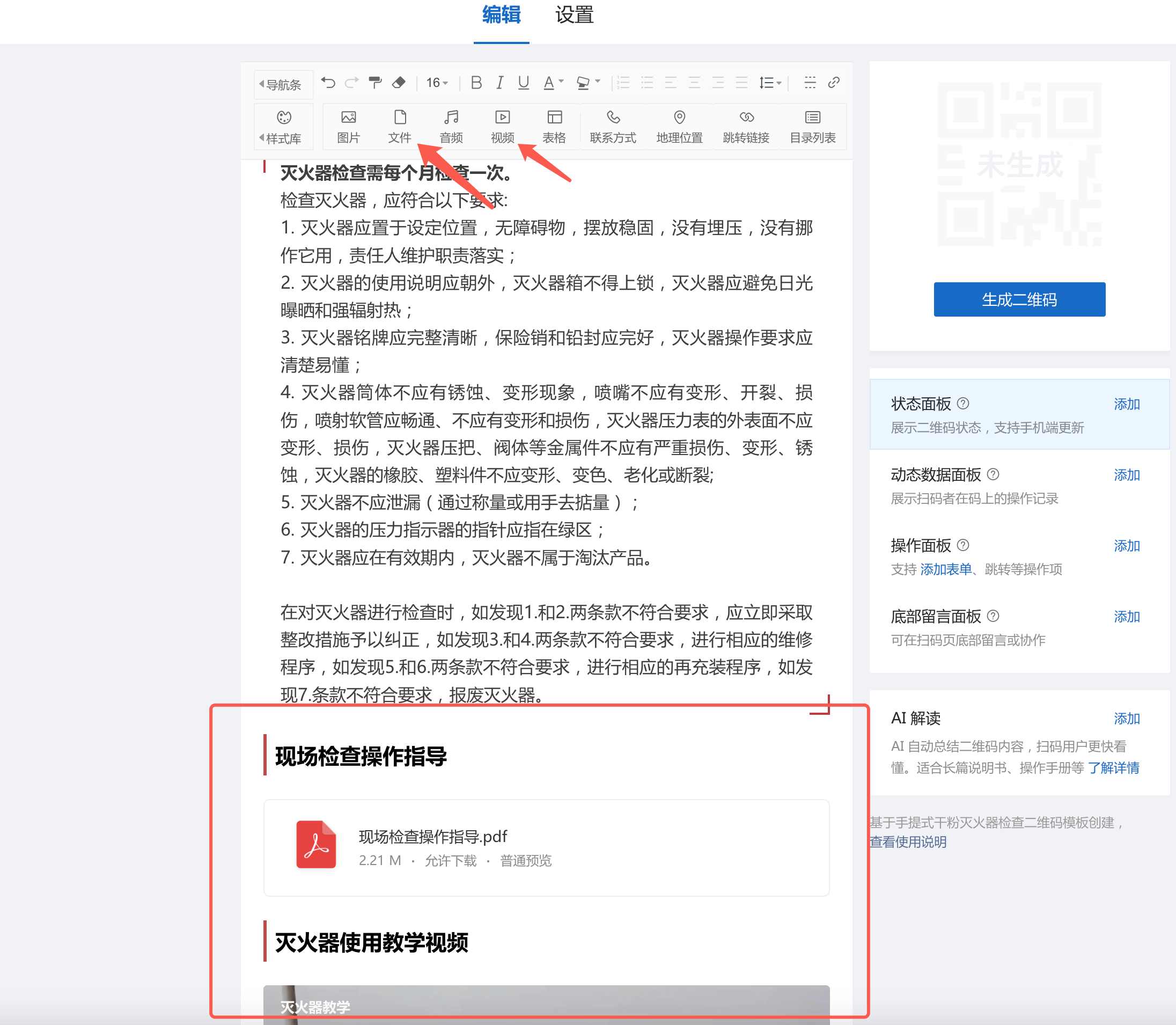Add the 底部留言面板 panel

tap(1126, 617)
